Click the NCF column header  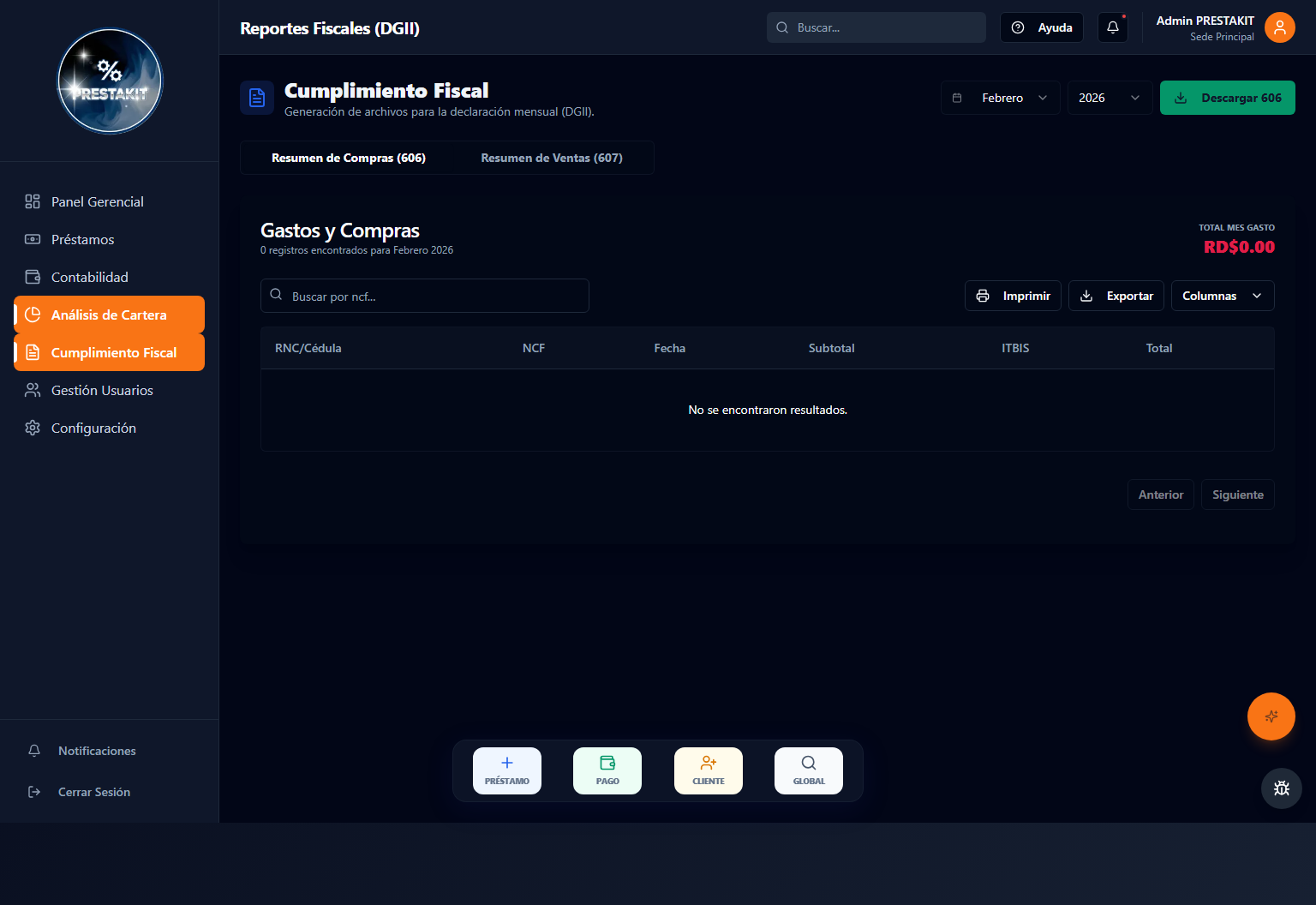[534, 348]
